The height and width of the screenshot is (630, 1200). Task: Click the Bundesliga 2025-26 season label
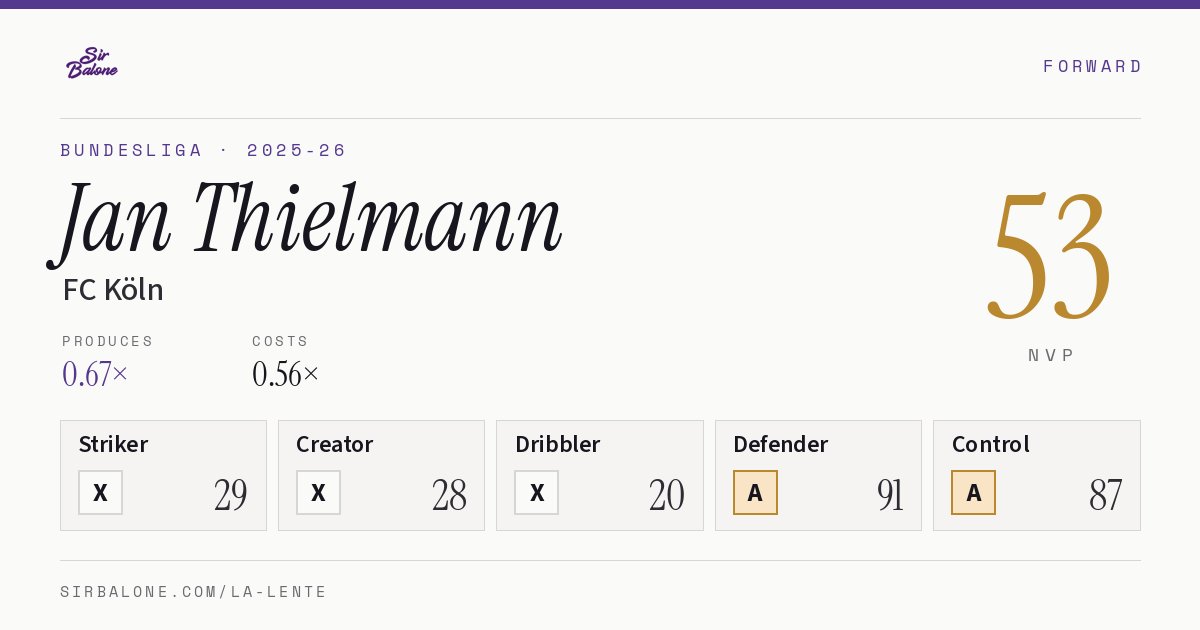[203, 150]
